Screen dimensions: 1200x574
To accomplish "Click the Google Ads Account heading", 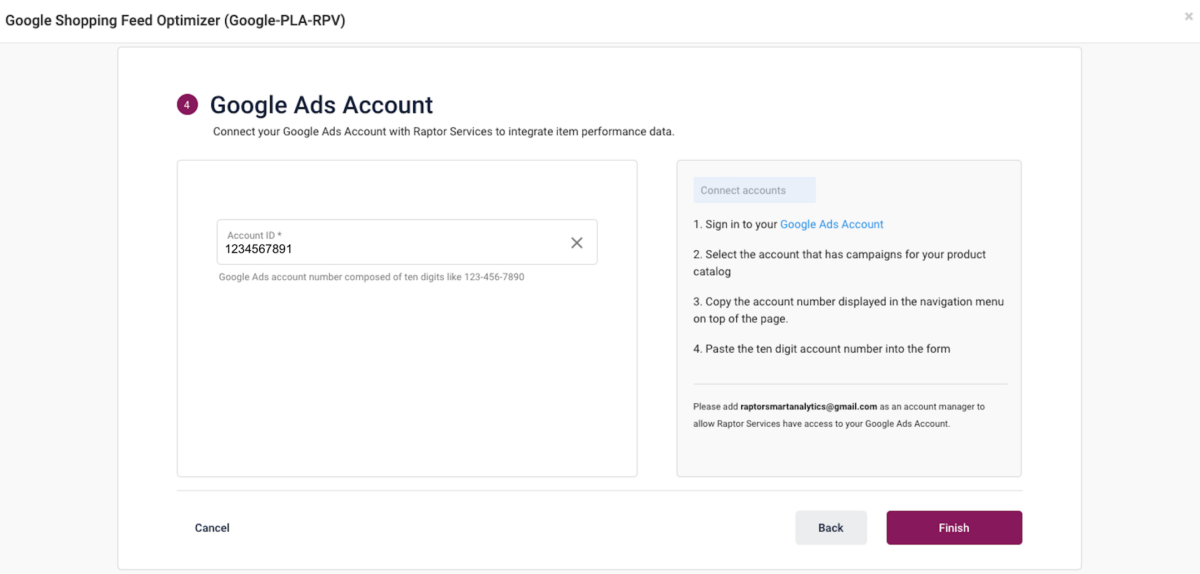I will [x=321, y=105].
